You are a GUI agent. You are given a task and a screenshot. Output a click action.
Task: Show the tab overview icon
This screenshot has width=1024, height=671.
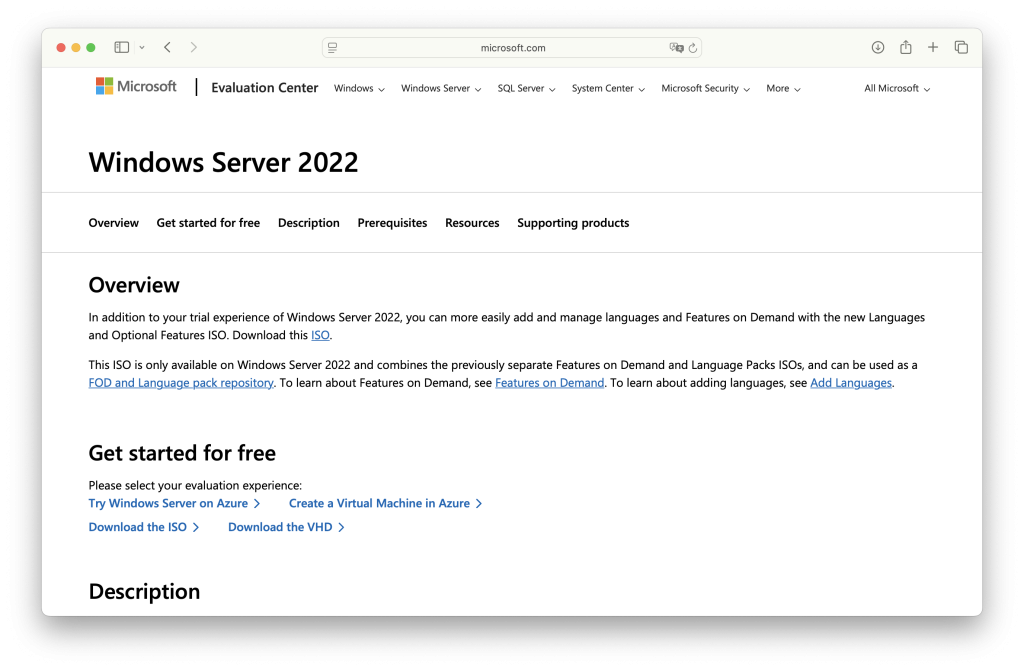961,47
